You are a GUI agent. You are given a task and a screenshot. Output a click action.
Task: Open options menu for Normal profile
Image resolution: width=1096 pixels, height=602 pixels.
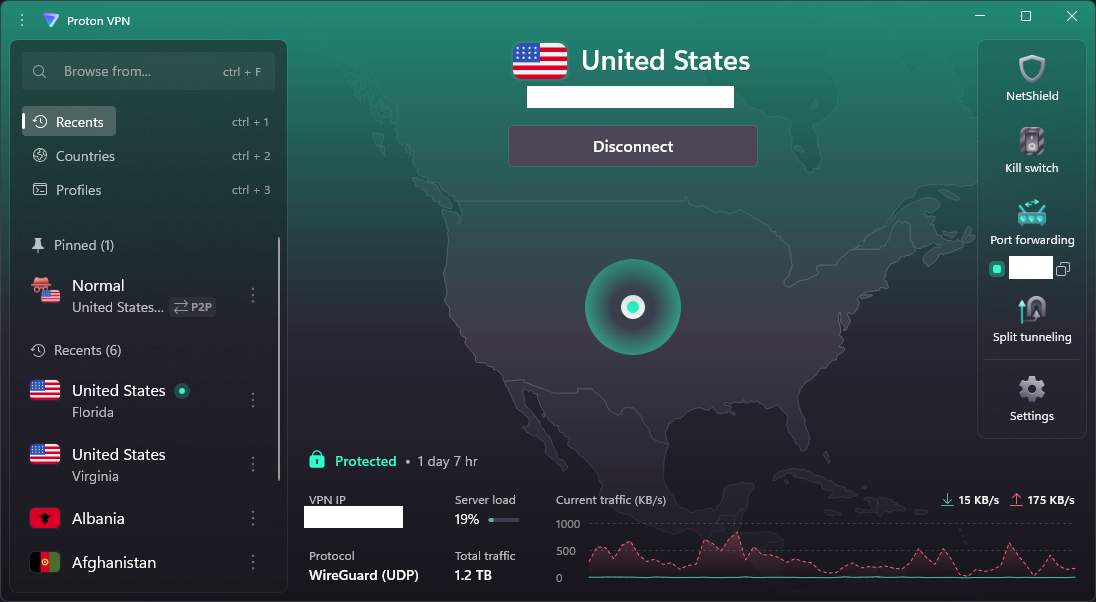coord(253,295)
